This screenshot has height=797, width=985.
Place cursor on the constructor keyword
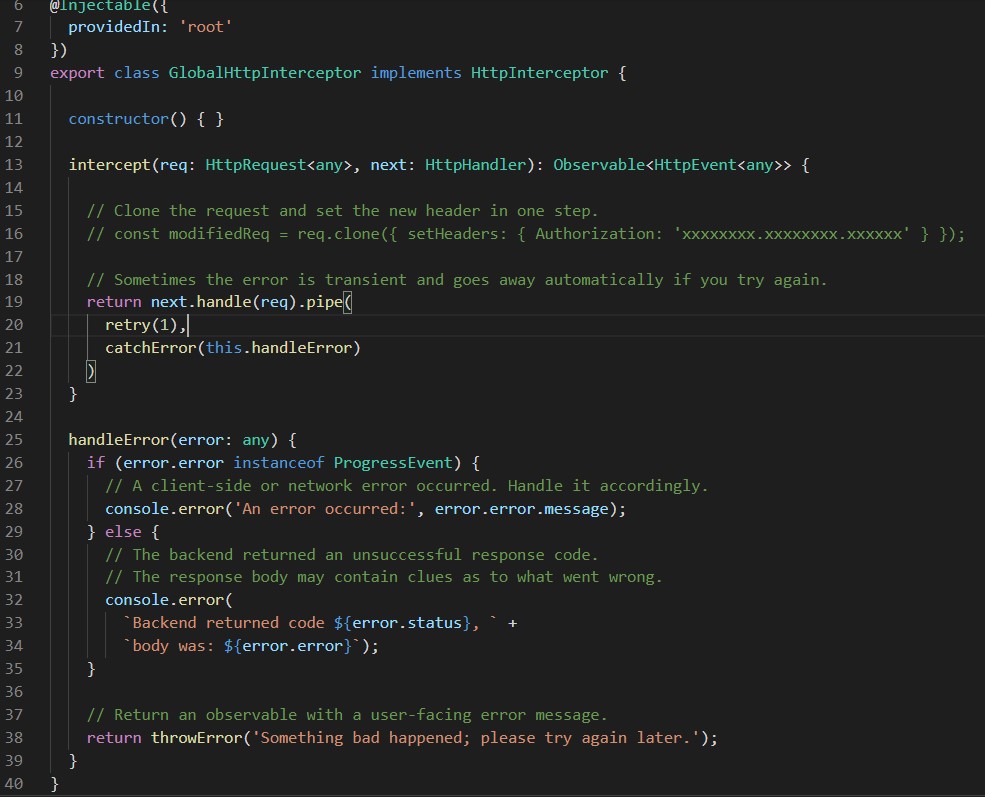coord(118,119)
